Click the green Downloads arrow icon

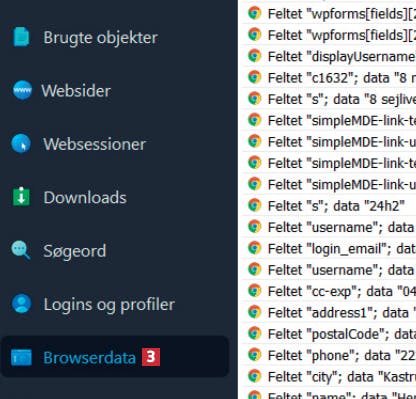click(x=21, y=197)
